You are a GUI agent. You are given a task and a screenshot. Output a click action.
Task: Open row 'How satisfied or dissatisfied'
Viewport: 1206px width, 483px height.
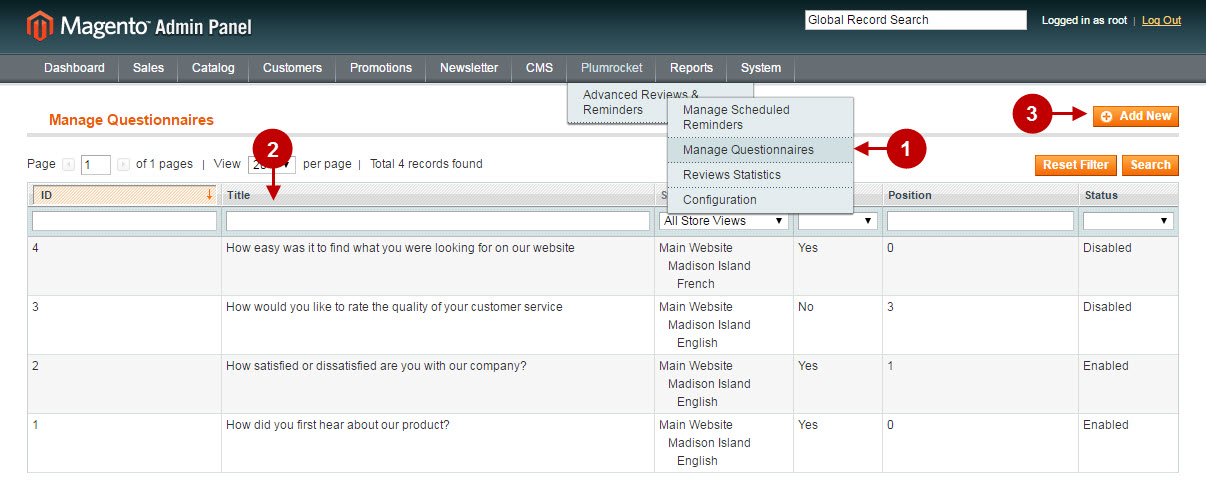click(x=602, y=384)
